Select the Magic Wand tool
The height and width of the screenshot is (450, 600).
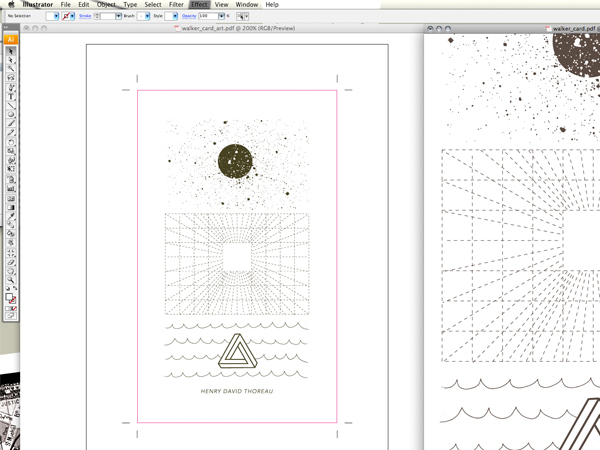(x=11, y=68)
